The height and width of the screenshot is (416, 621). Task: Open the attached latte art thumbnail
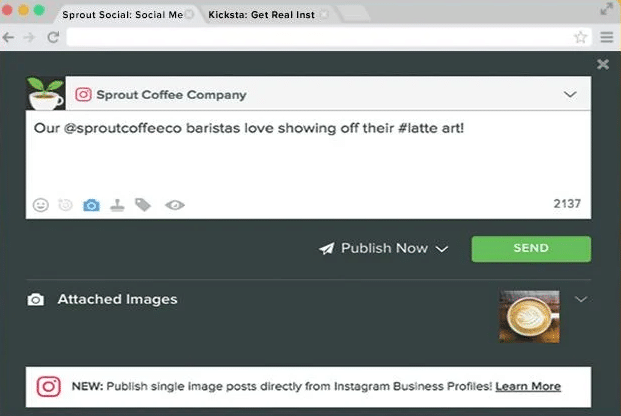pyautogui.click(x=529, y=317)
